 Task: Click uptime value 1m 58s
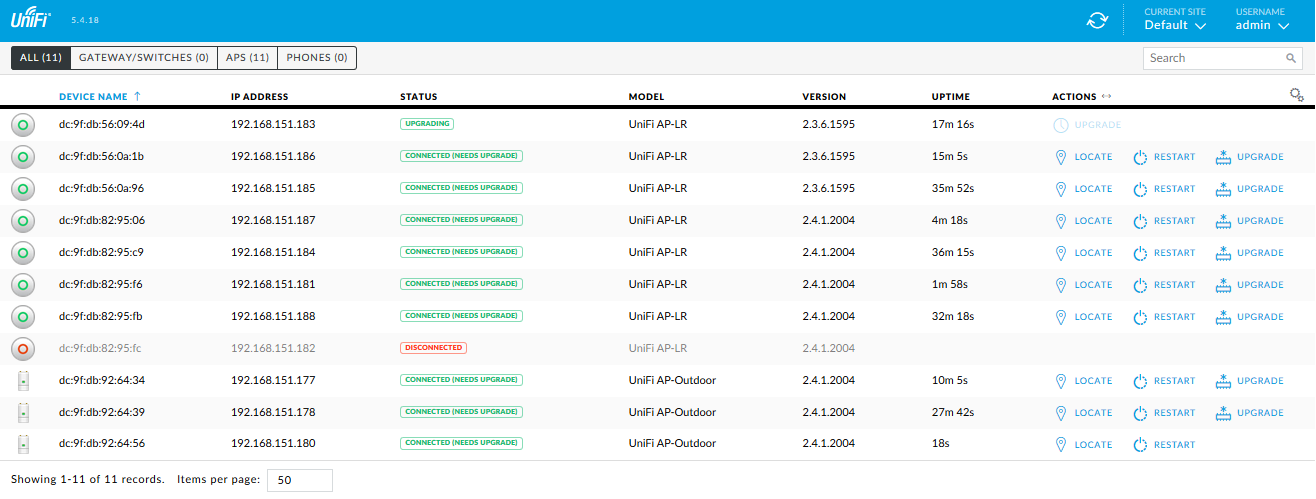[950, 285]
